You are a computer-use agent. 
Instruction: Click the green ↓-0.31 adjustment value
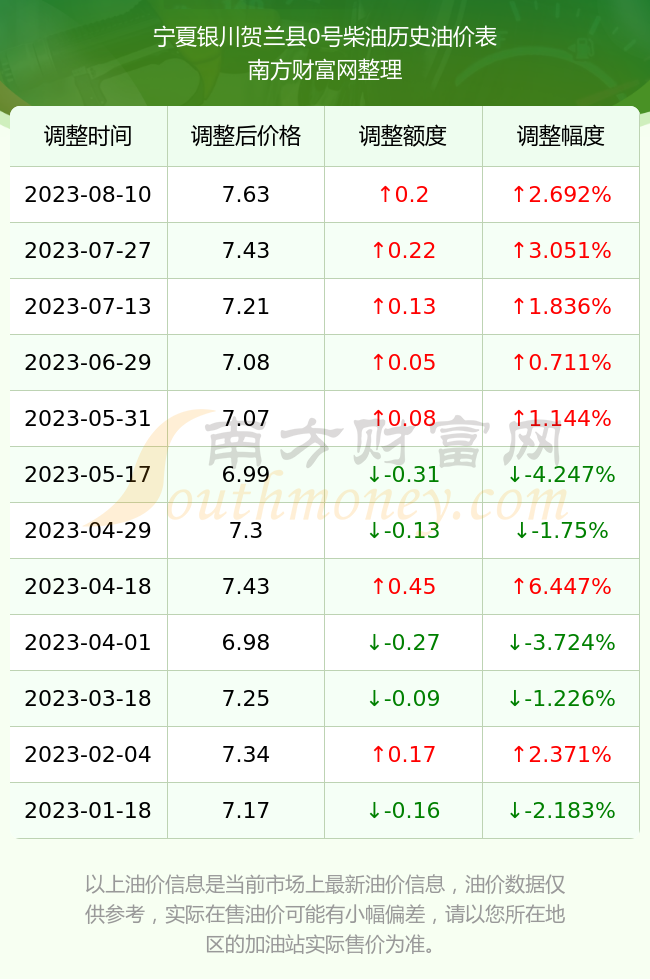pyautogui.click(x=403, y=474)
